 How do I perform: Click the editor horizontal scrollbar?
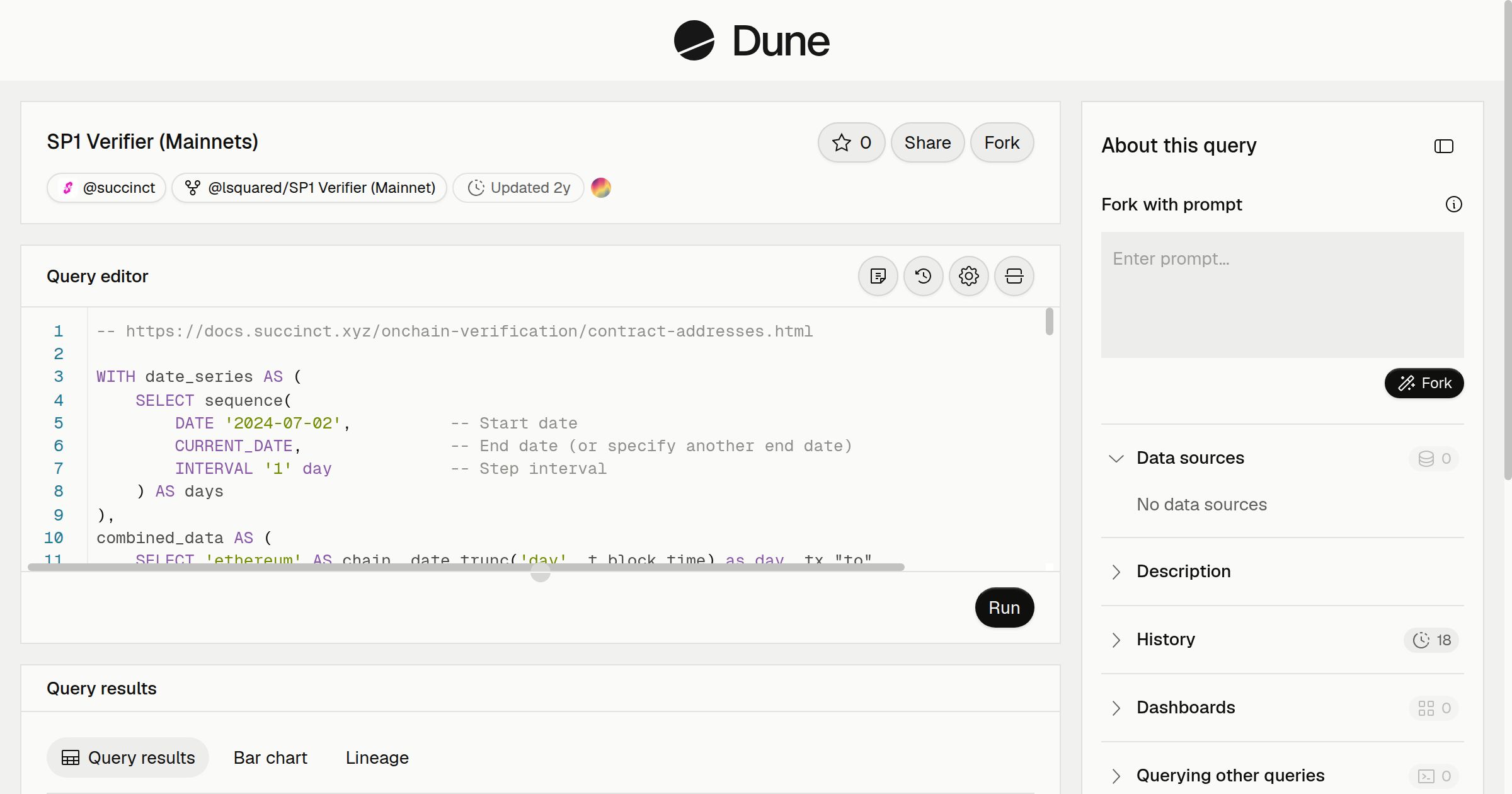tap(466, 567)
